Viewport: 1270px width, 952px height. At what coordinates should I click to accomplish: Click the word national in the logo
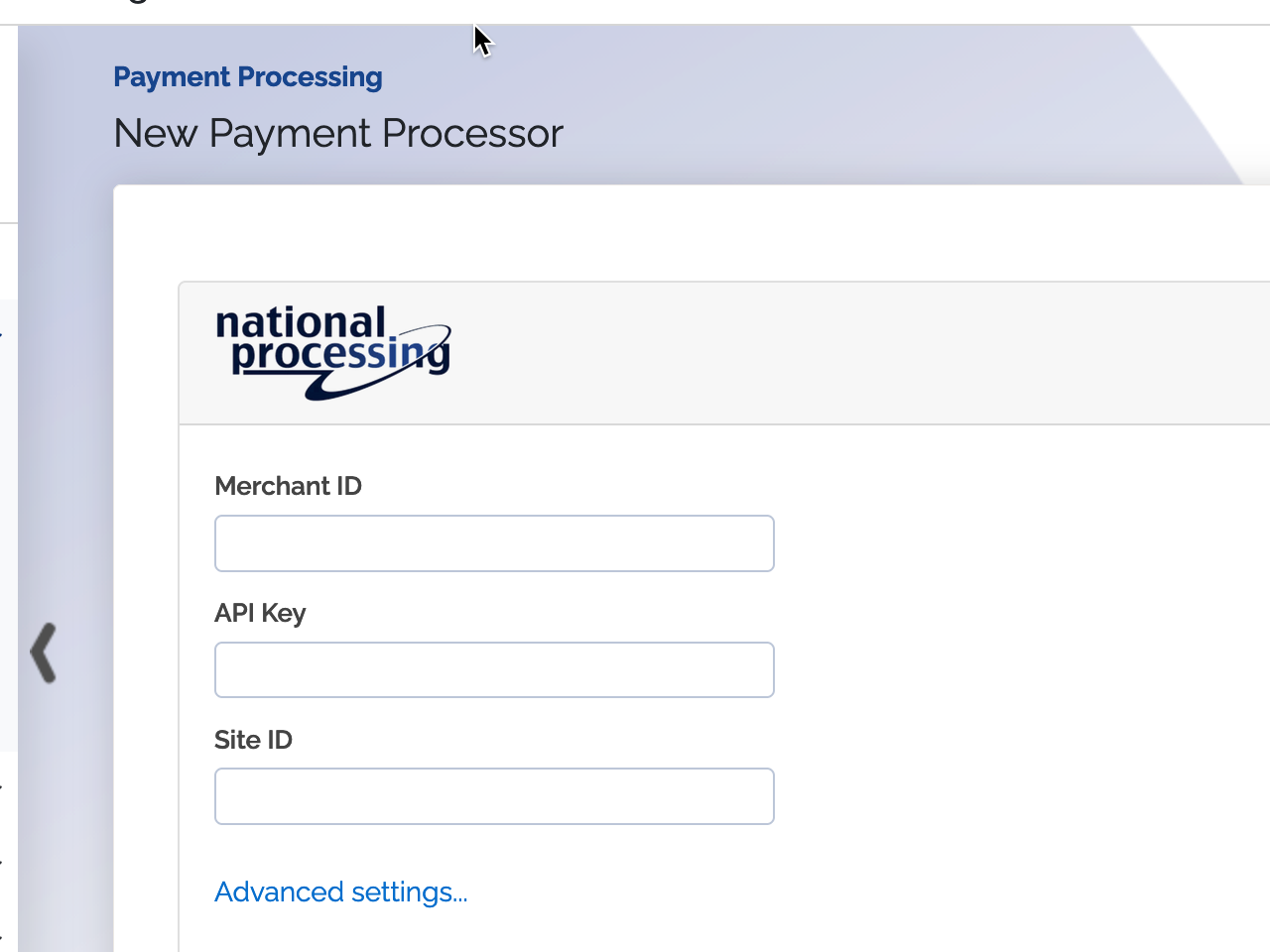(x=301, y=322)
